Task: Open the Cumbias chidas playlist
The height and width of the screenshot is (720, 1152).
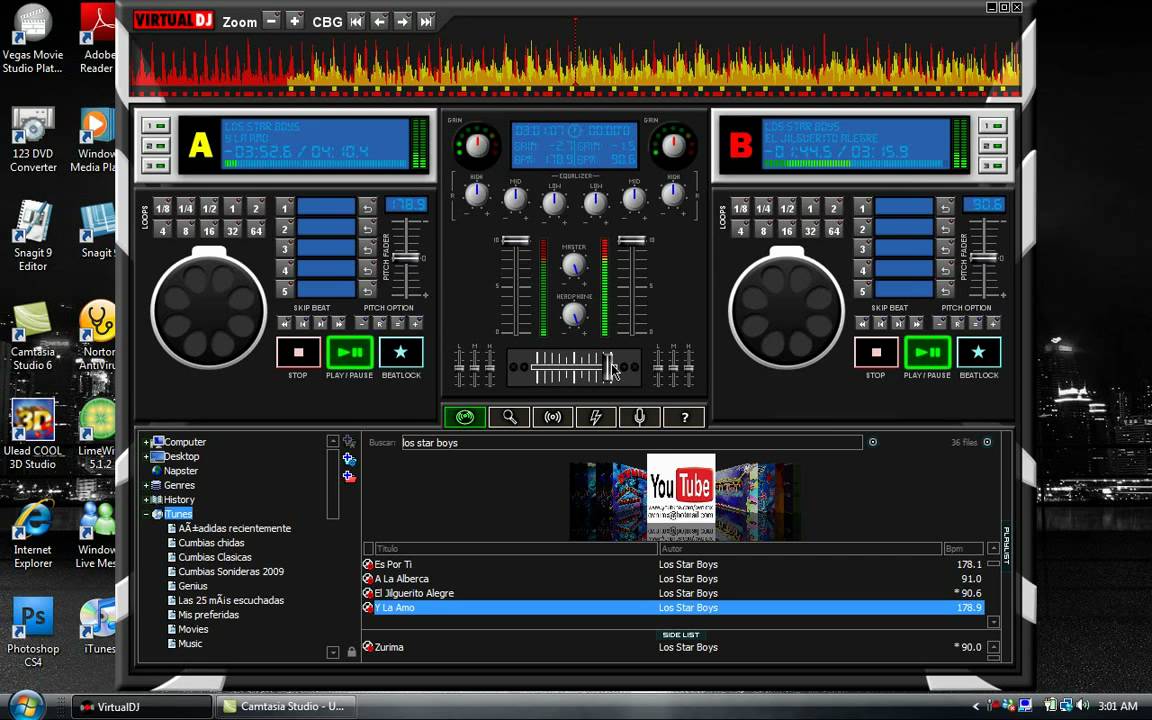Action: 211,543
